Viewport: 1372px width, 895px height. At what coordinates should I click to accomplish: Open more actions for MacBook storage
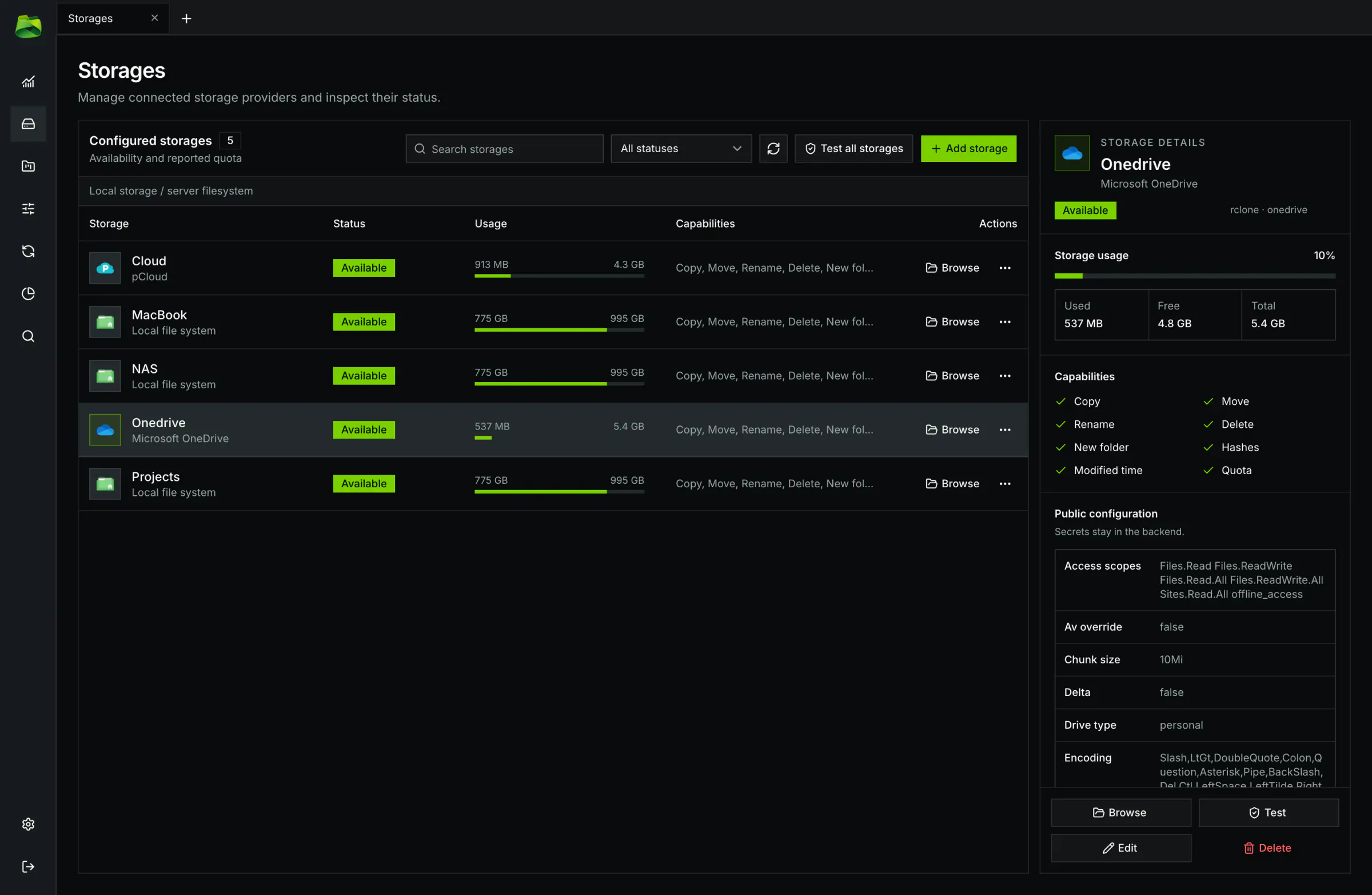click(1005, 322)
